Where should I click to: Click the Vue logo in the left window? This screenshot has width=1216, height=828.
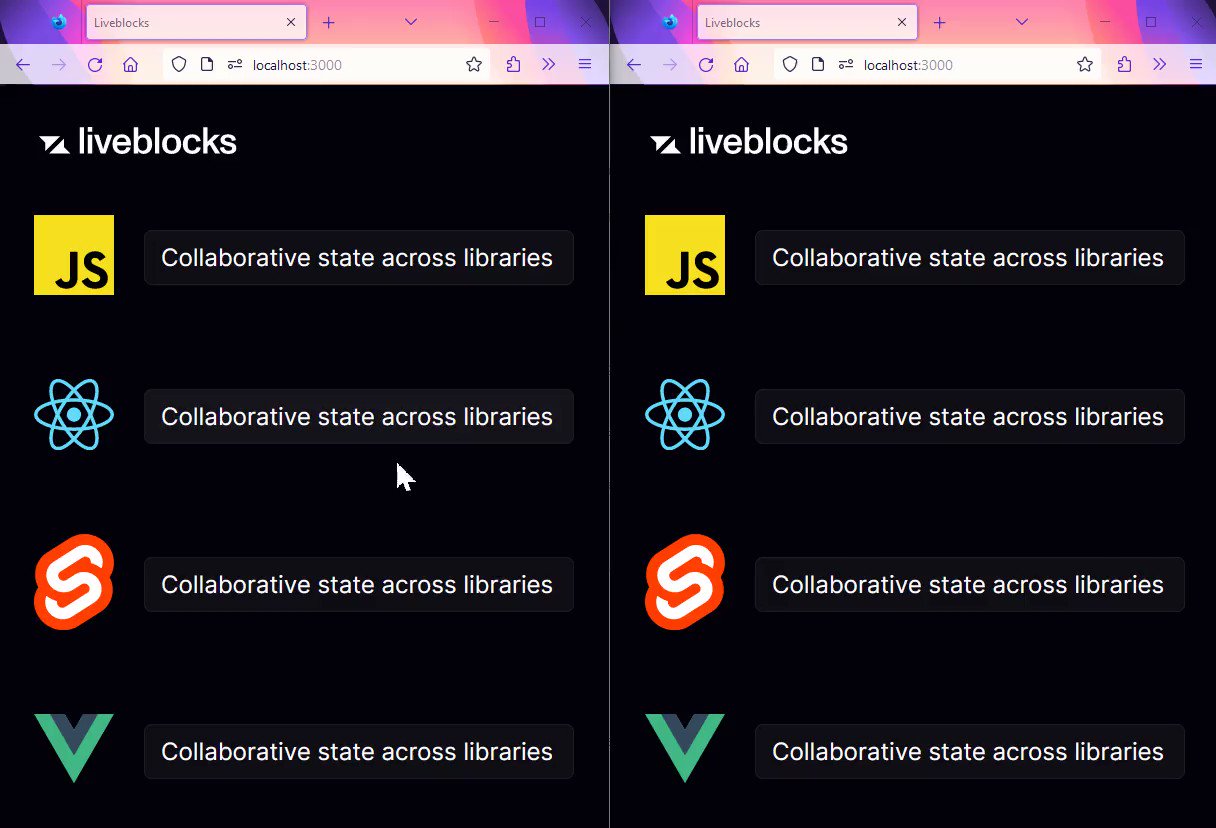[x=74, y=748]
